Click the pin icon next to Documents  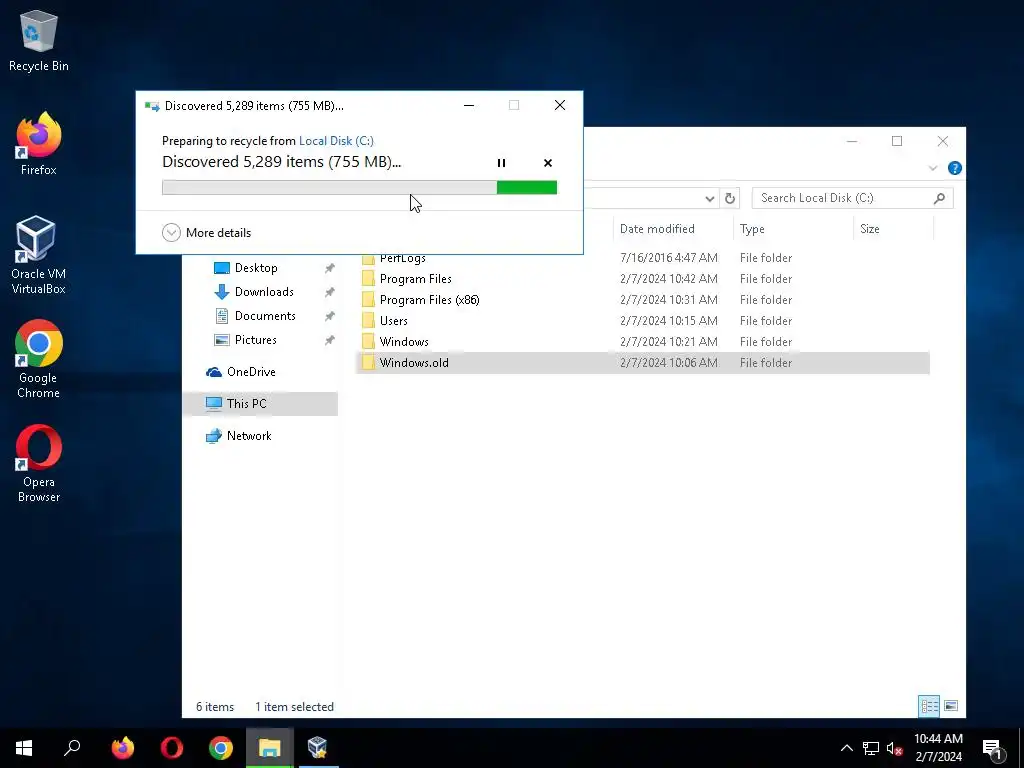[330, 316]
